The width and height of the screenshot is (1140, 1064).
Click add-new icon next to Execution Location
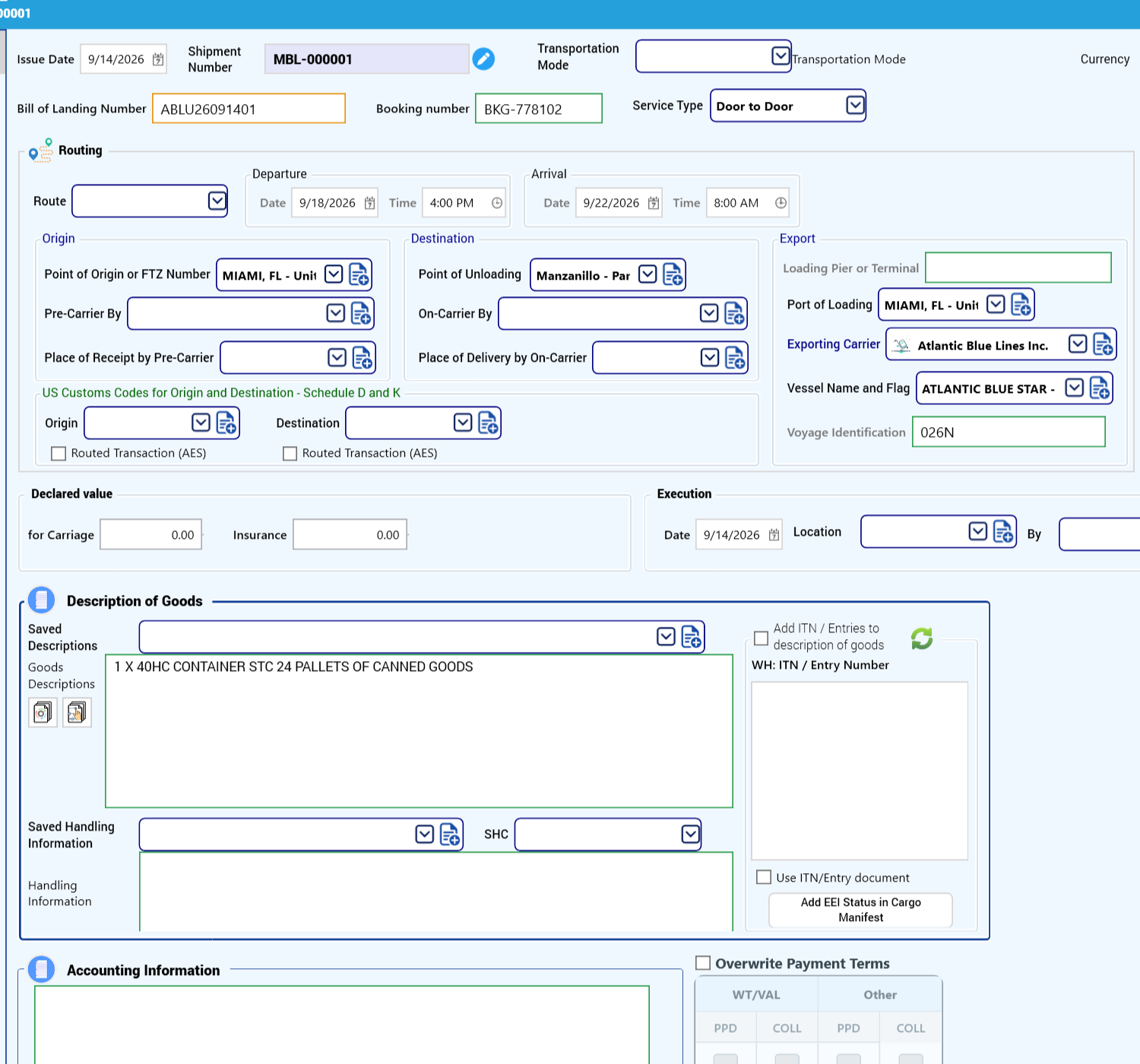click(x=1003, y=531)
